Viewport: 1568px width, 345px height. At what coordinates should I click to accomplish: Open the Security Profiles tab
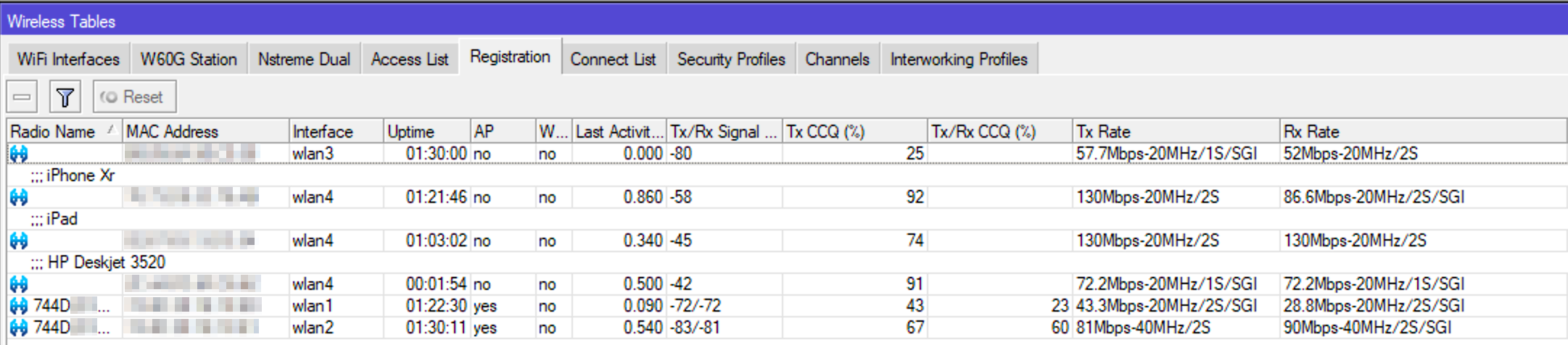click(731, 59)
